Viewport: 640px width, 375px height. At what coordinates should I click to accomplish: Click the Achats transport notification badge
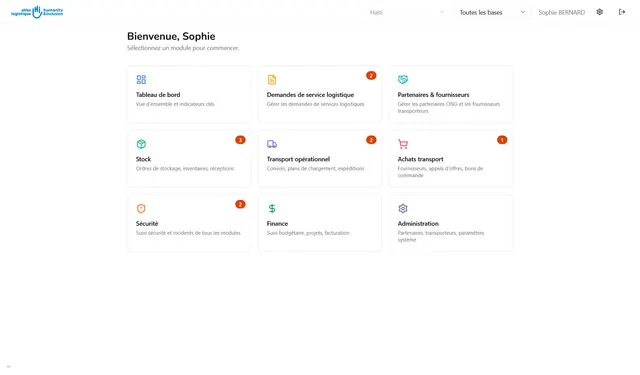pos(502,140)
